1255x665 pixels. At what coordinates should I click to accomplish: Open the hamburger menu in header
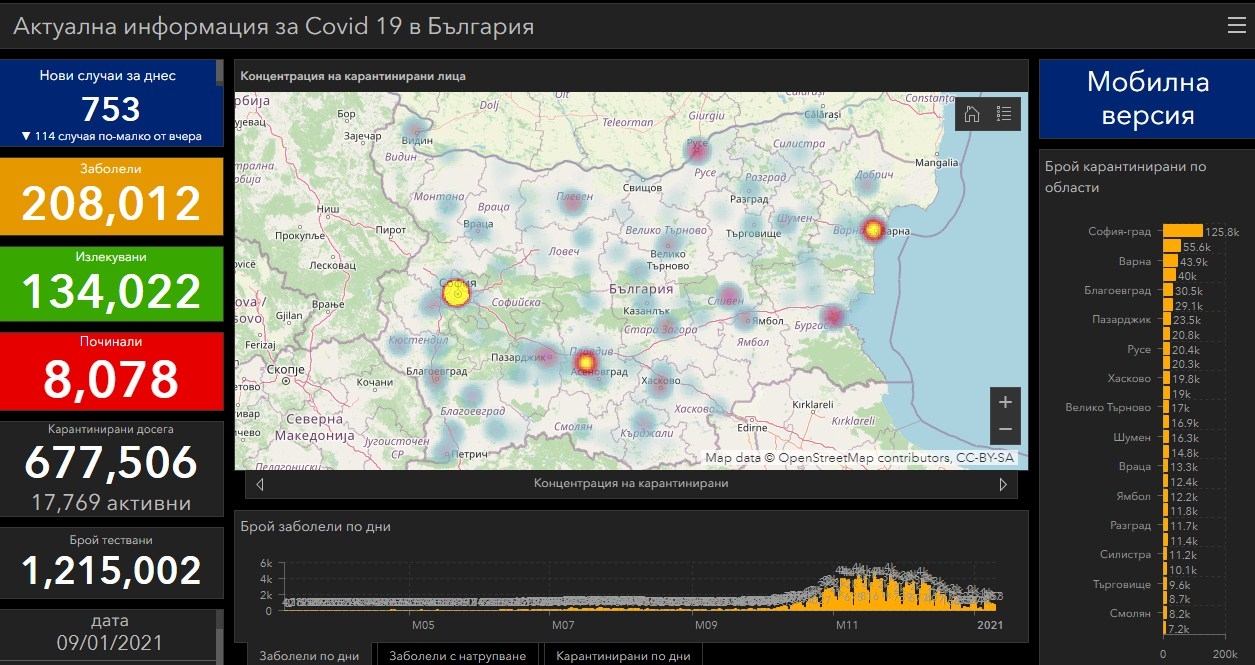pyautogui.click(x=1236, y=26)
